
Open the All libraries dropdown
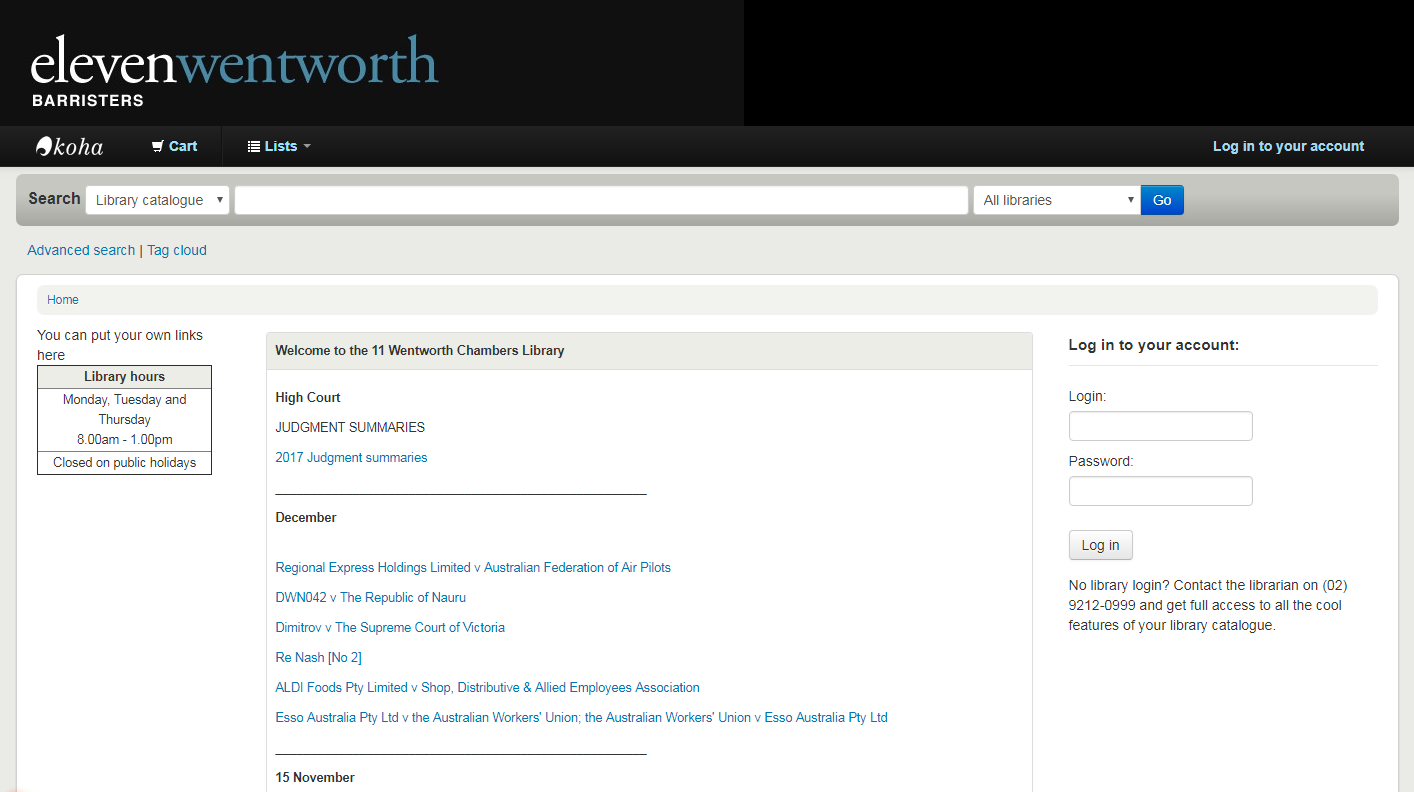click(1057, 200)
